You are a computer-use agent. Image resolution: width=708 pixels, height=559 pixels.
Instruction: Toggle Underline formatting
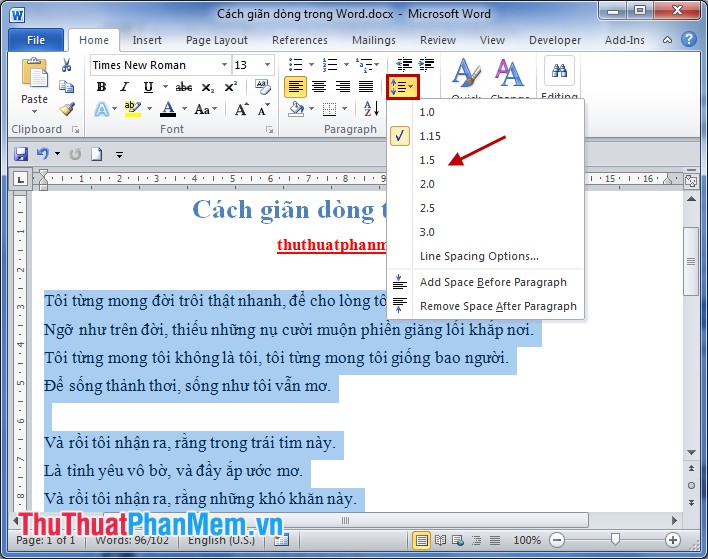tap(148, 87)
